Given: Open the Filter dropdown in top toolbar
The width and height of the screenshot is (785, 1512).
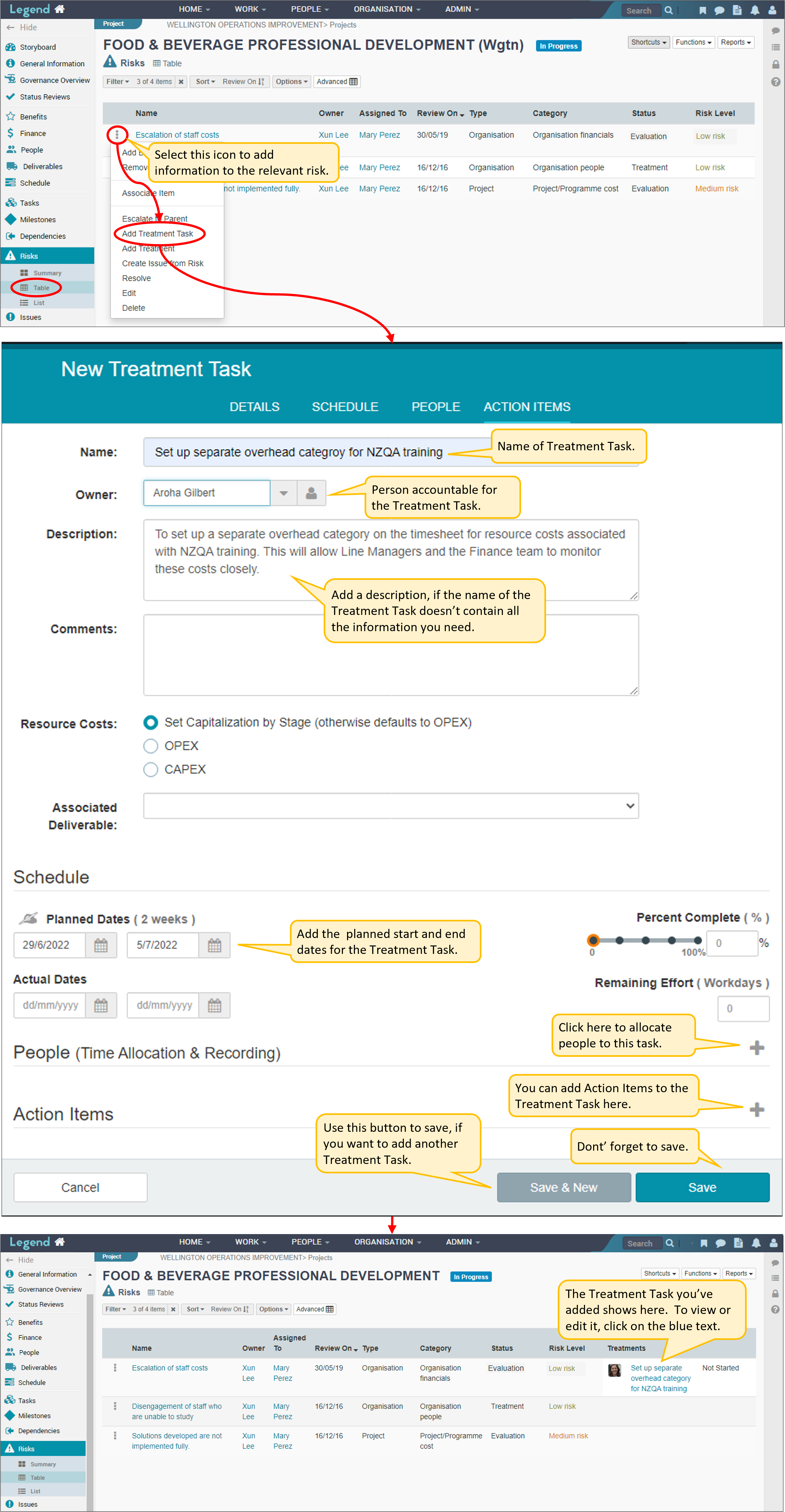Looking at the screenshot, I should (x=117, y=81).
